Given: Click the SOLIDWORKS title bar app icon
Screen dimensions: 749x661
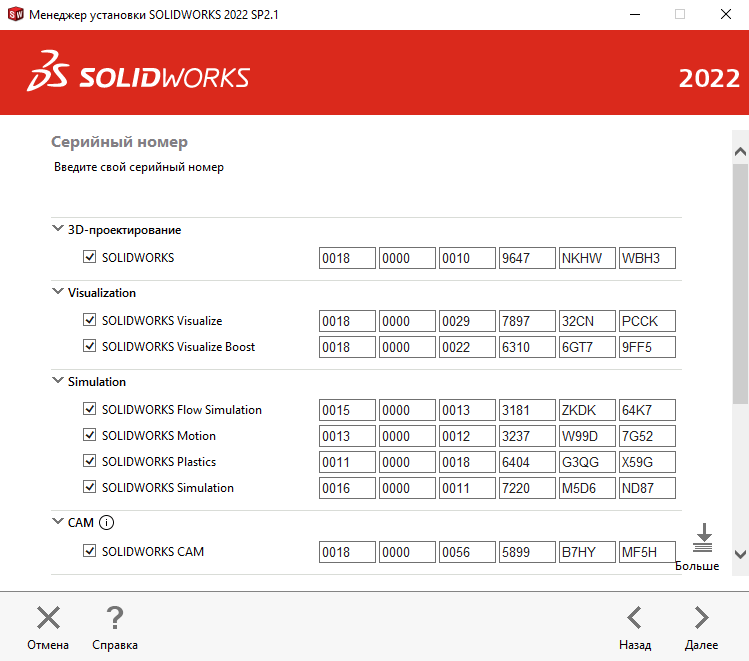Looking at the screenshot, I should (15, 14).
